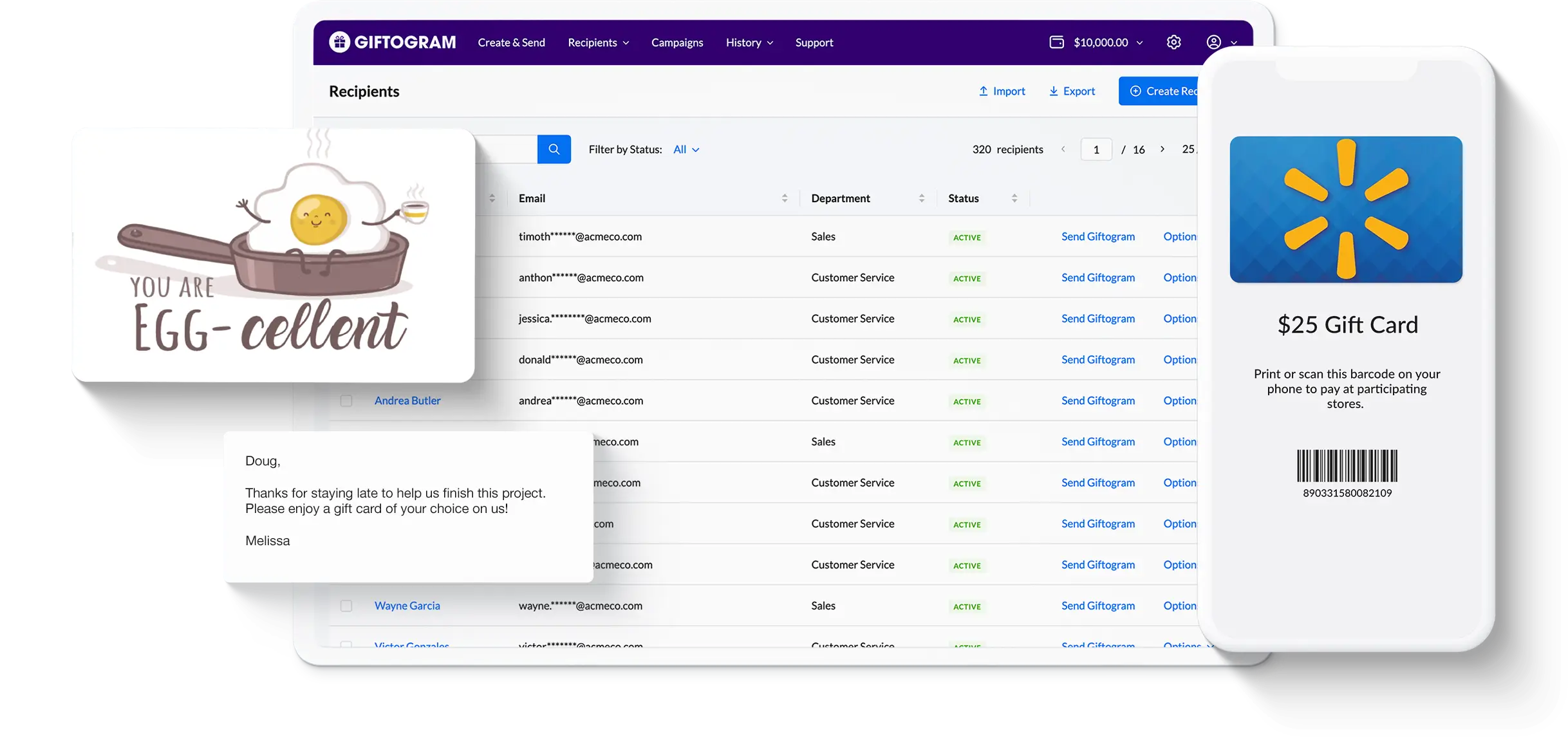This screenshot has height=737, width=1568.
Task: Open Options for donald row
Action: coord(1180,360)
